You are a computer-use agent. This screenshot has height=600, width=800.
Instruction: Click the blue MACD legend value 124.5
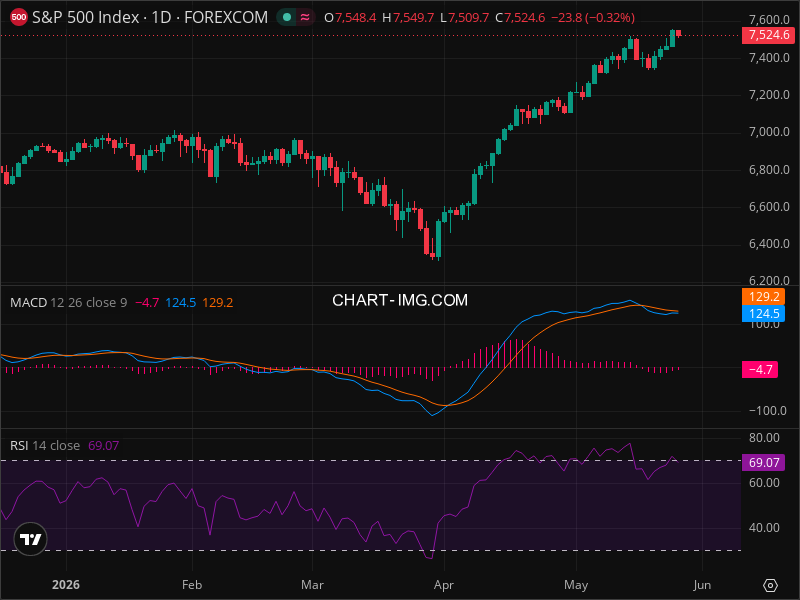click(181, 303)
